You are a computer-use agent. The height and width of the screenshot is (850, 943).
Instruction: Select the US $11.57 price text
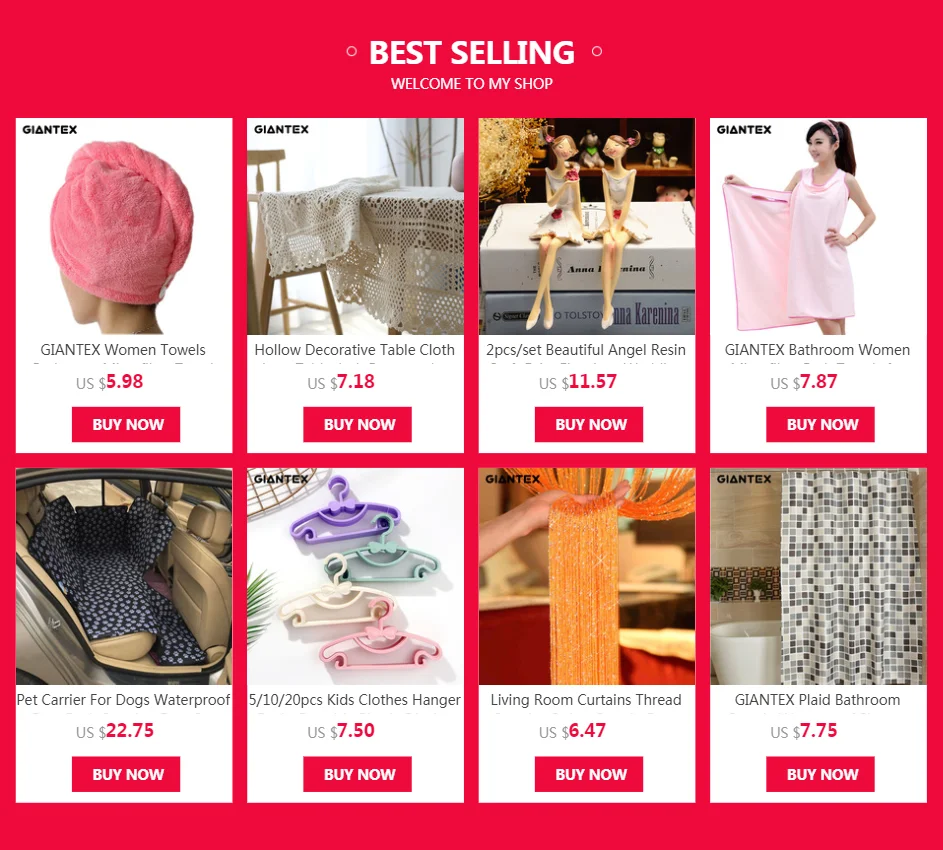click(x=578, y=381)
